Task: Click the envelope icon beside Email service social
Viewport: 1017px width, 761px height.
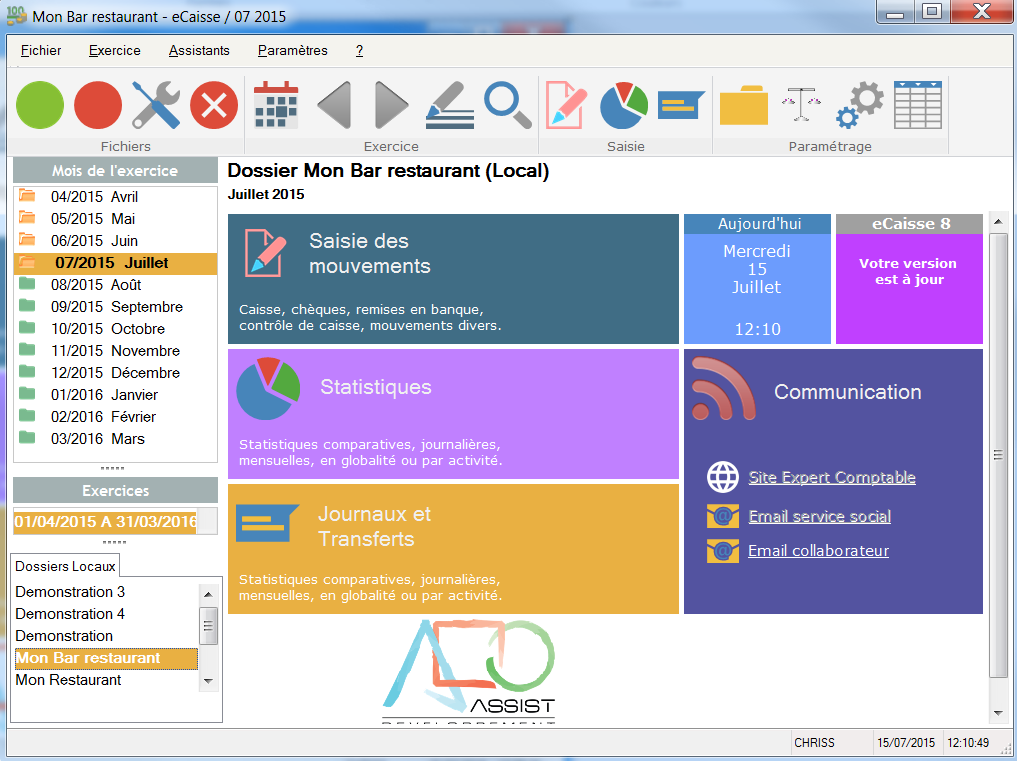Action: pyautogui.click(x=723, y=516)
